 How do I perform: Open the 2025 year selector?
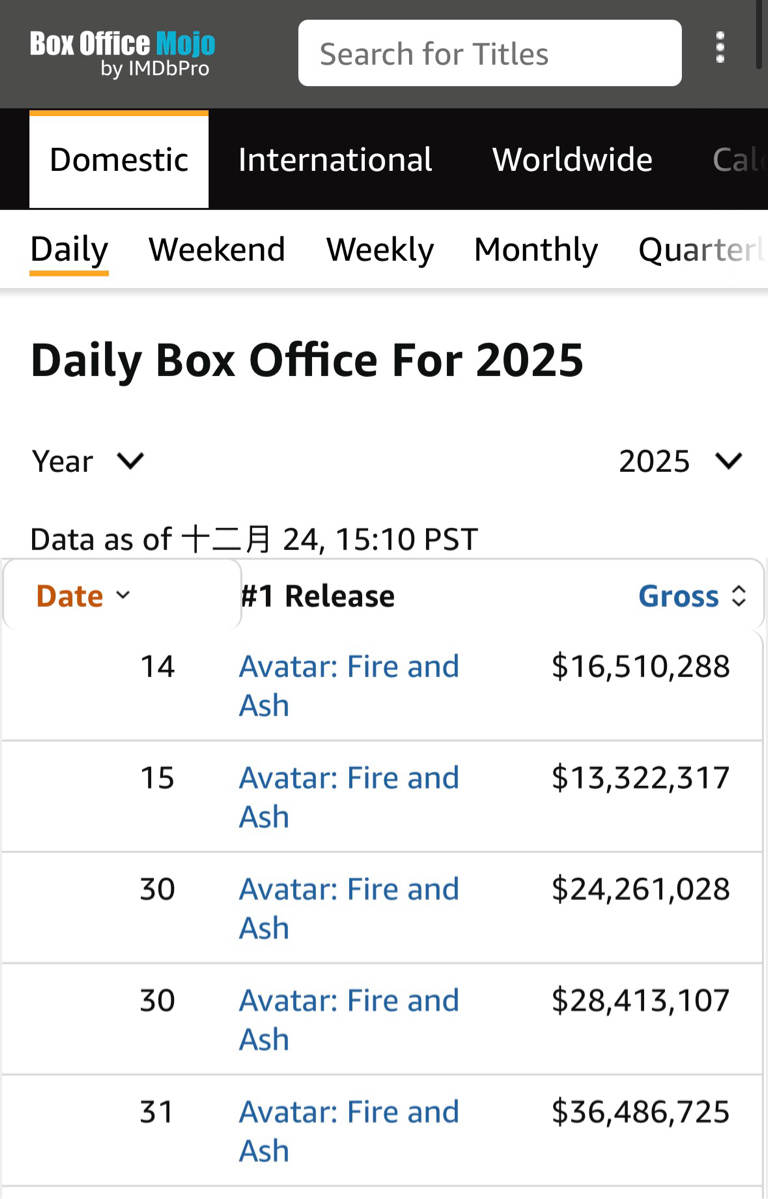pos(680,461)
